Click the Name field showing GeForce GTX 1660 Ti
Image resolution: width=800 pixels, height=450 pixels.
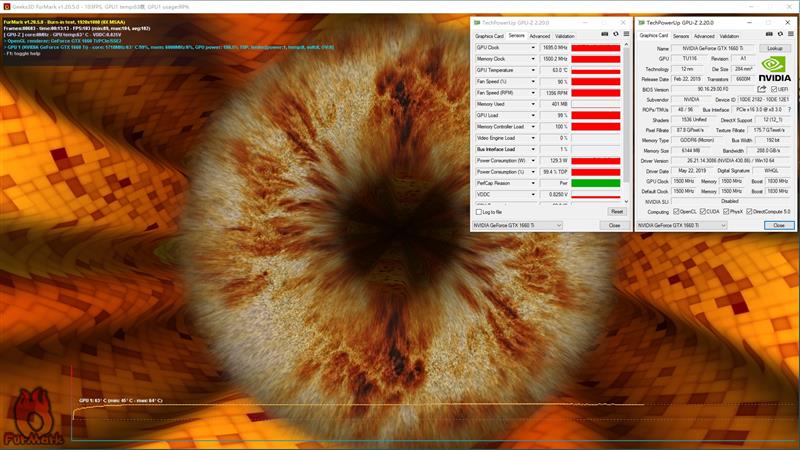(x=714, y=48)
